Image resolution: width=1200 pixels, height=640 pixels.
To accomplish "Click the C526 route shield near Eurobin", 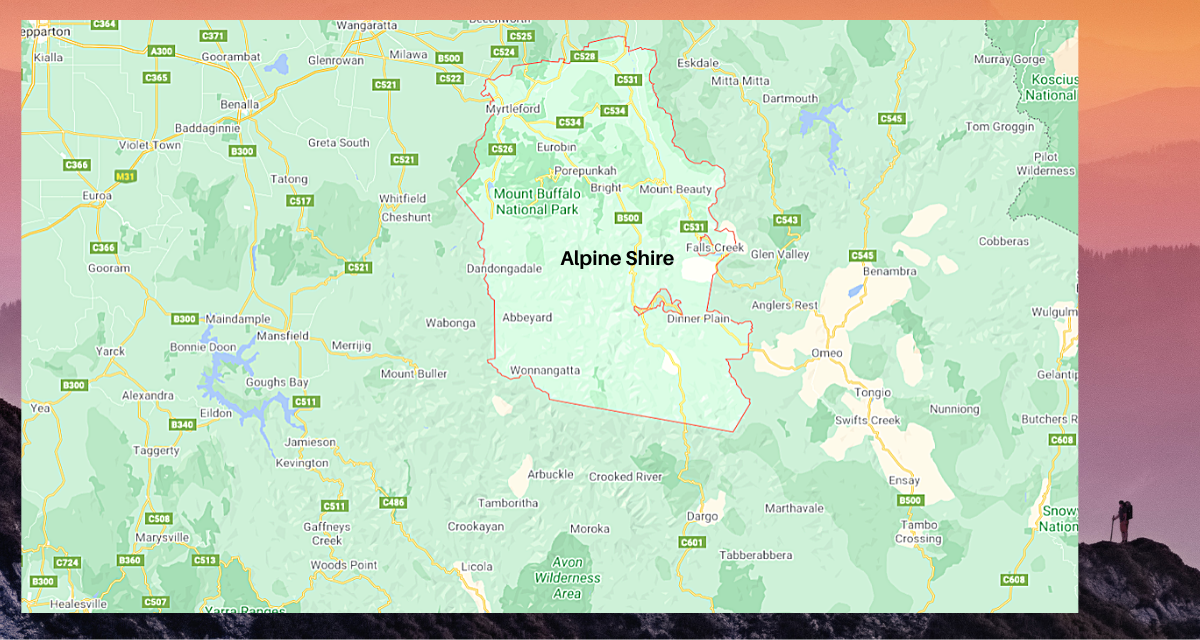I will [501, 148].
